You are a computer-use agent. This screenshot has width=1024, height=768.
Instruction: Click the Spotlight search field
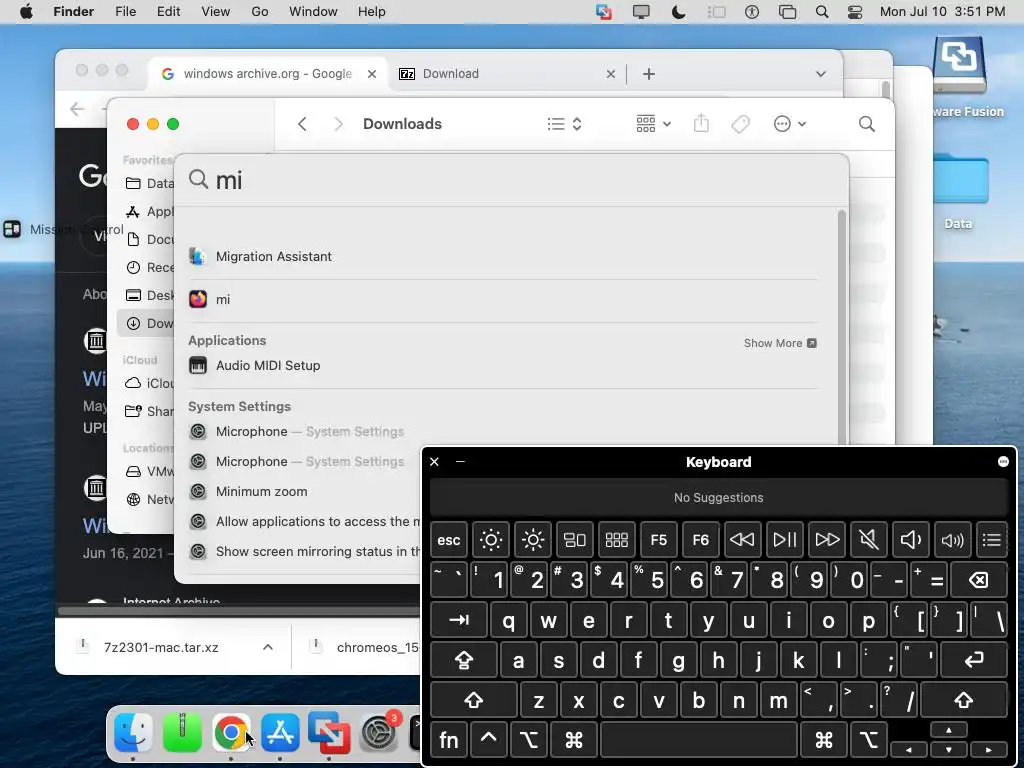point(512,180)
